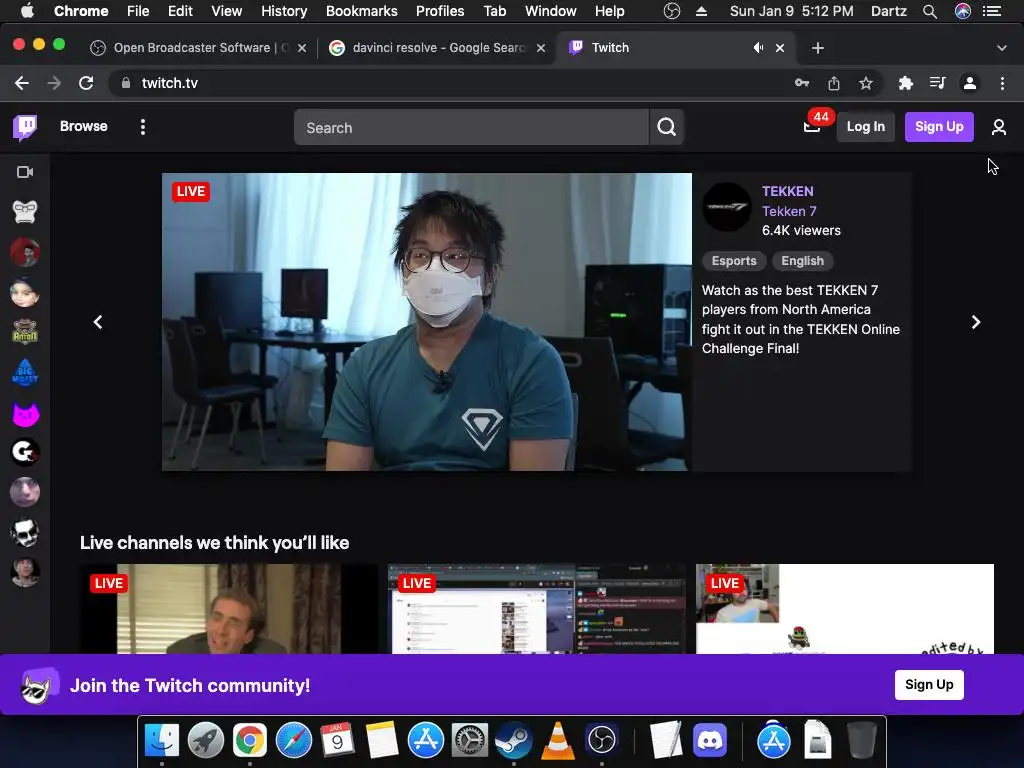Select the Esports tag
The height and width of the screenshot is (768, 1024).
point(734,261)
